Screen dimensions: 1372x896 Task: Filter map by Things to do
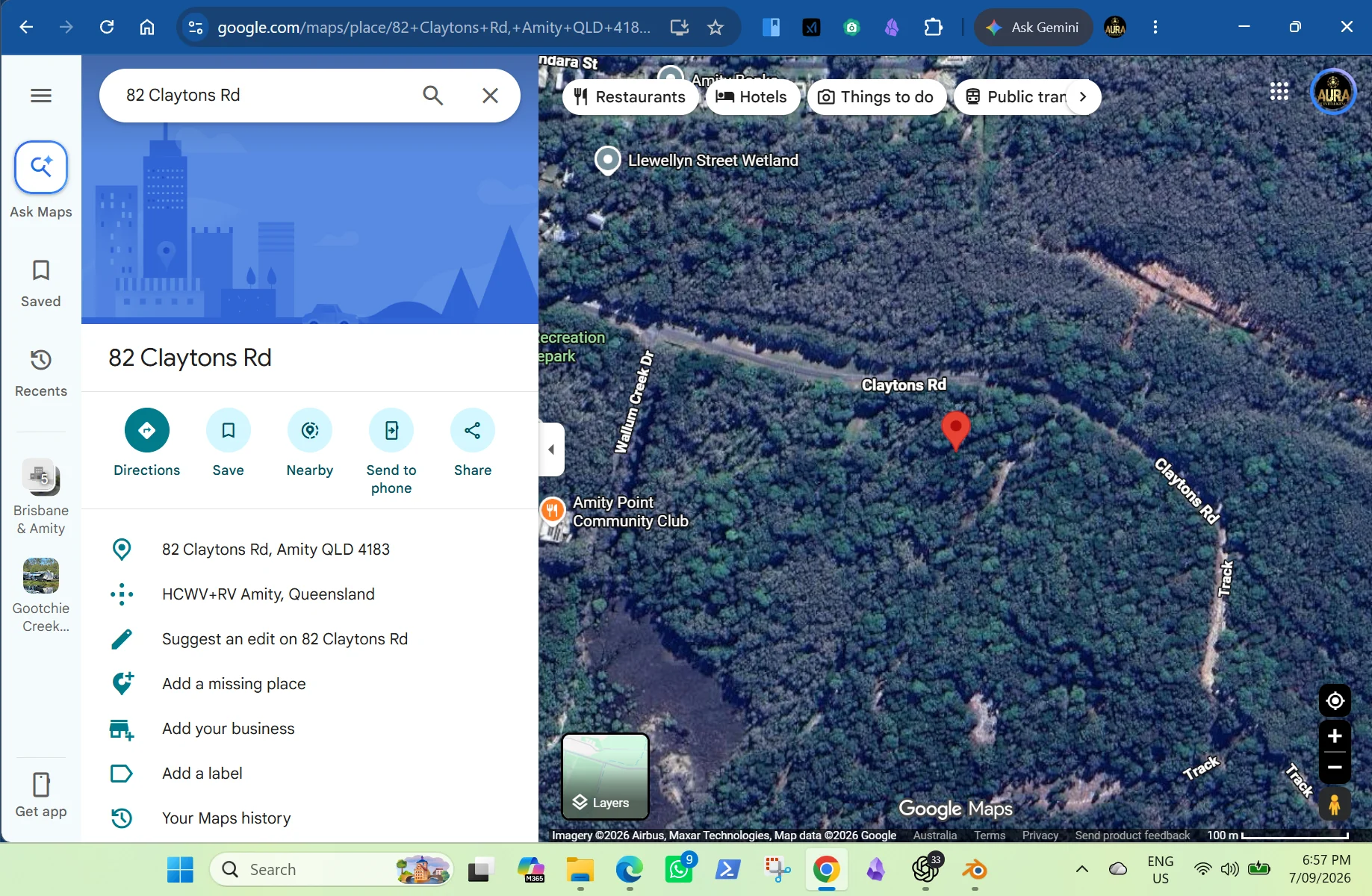(x=877, y=97)
